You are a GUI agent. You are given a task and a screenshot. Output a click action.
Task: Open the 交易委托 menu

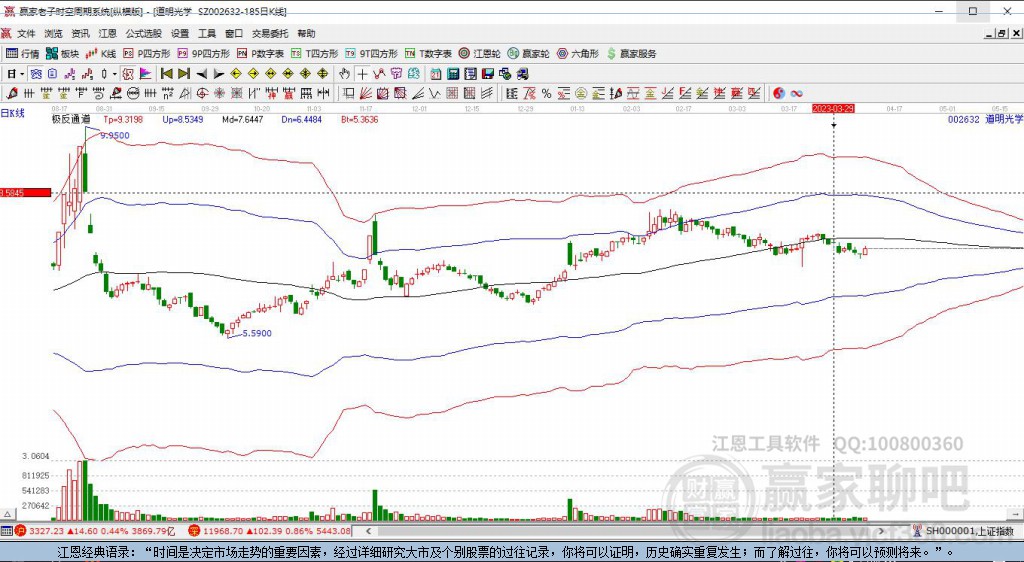[270, 33]
